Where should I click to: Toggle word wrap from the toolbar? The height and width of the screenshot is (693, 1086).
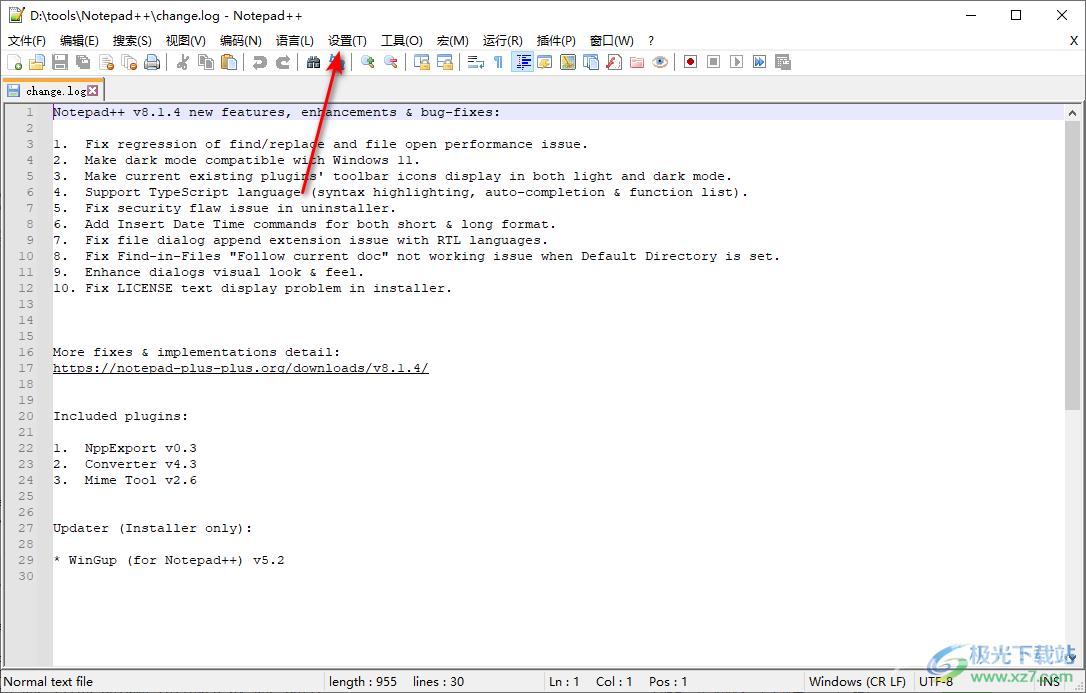(x=475, y=62)
